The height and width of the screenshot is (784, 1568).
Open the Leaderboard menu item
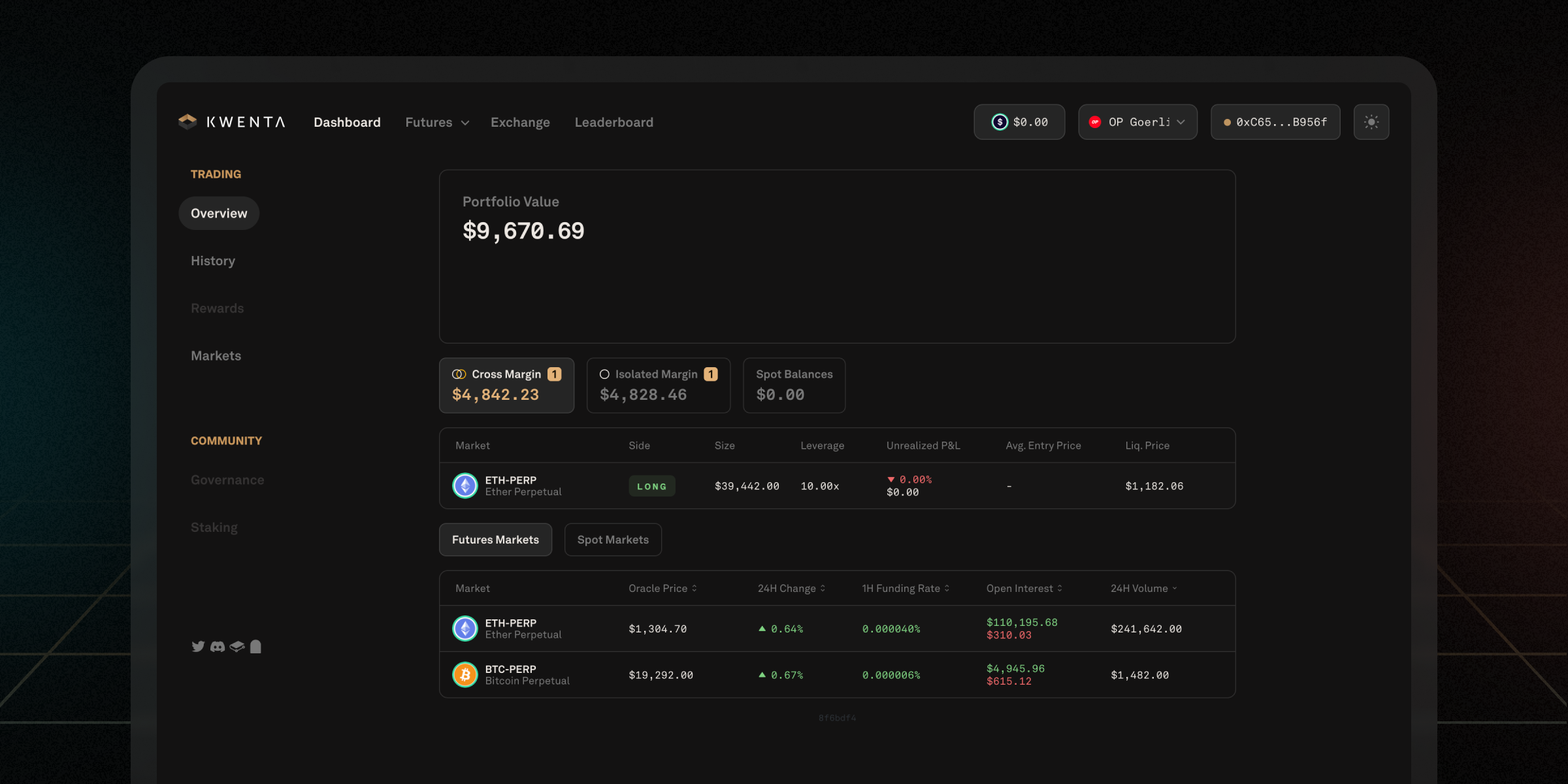point(613,122)
